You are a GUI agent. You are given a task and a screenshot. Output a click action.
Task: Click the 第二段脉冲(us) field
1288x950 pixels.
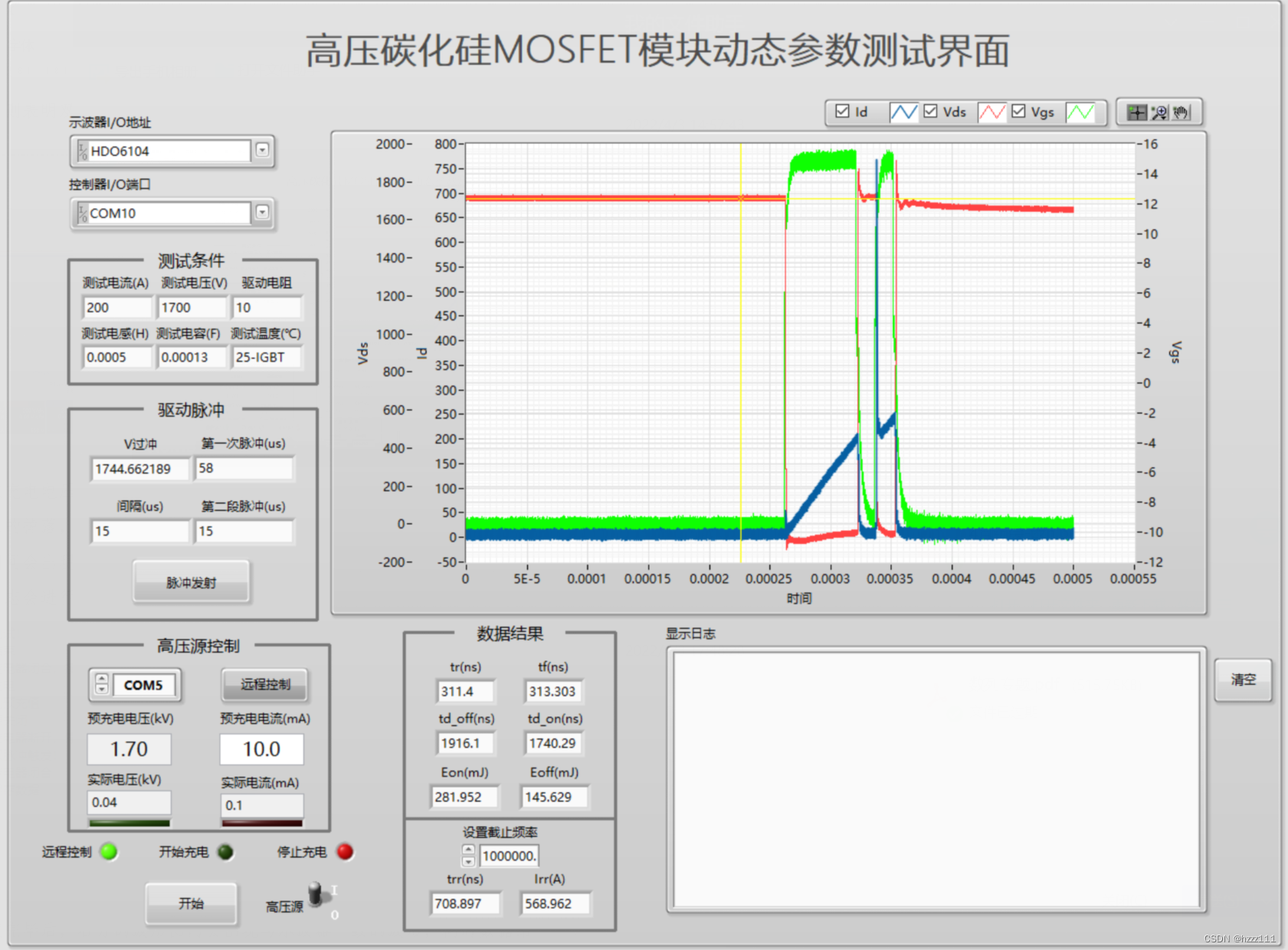pyautogui.click(x=244, y=531)
